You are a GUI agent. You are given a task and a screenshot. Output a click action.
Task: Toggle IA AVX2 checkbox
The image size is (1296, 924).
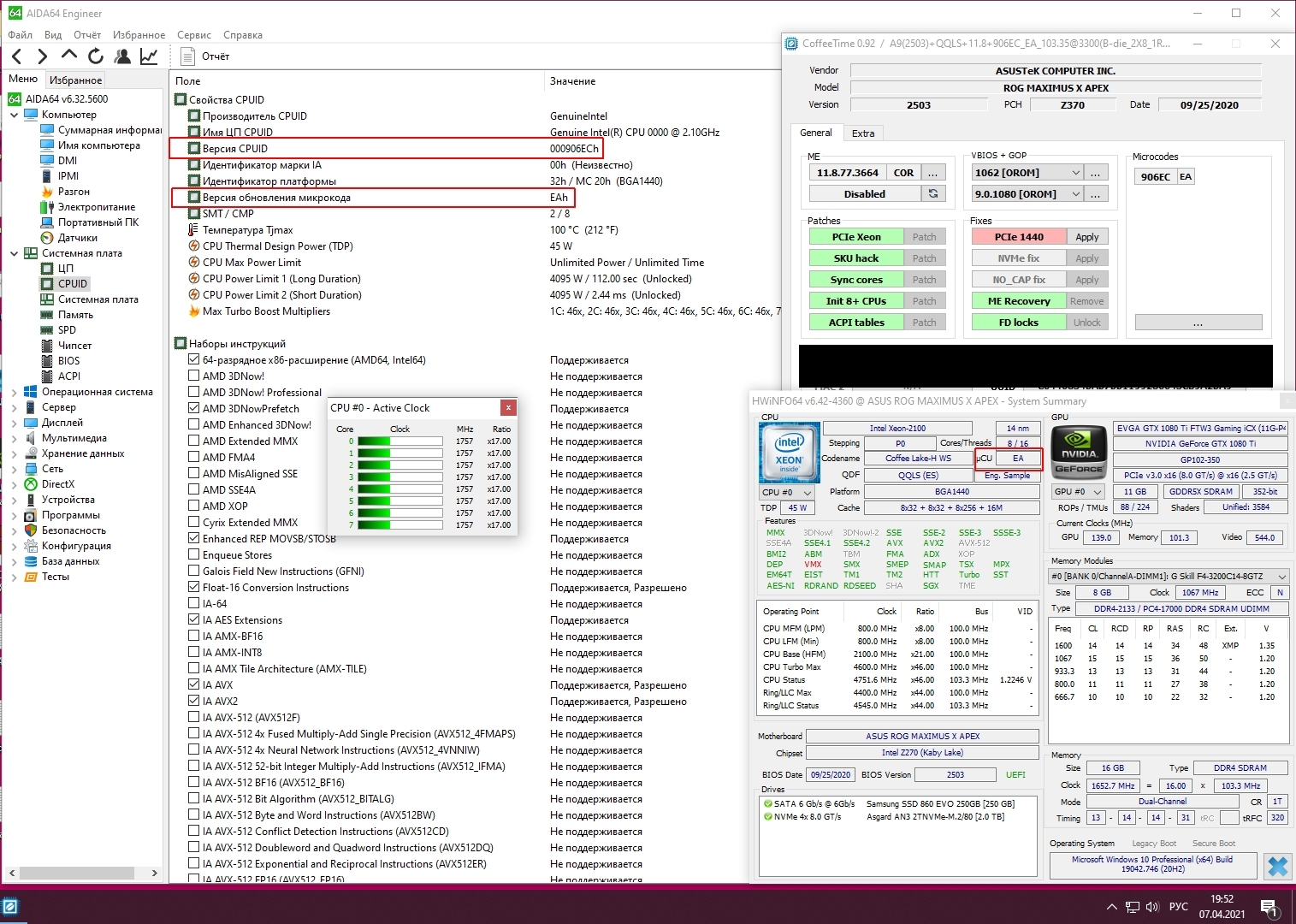point(194,702)
